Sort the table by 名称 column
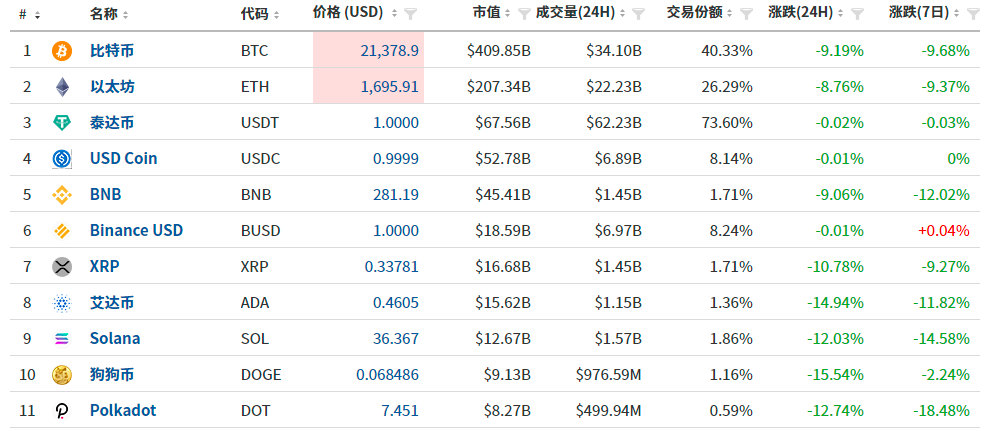The height and width of the screenshot is (431, 992). pyautogui.click(x=109, y=13)
